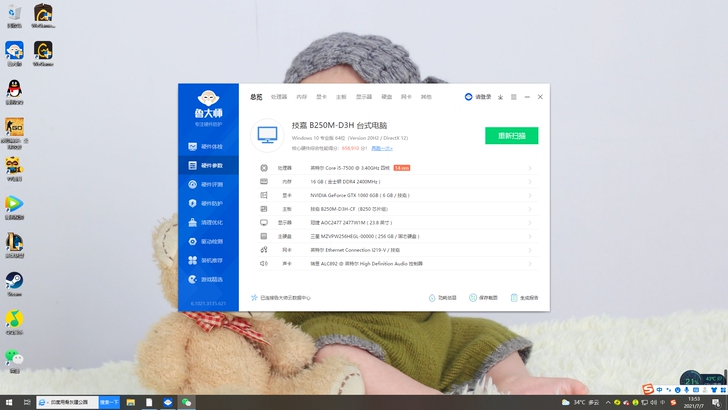Switch to the 显示器 tab

(x=364, y=97)
